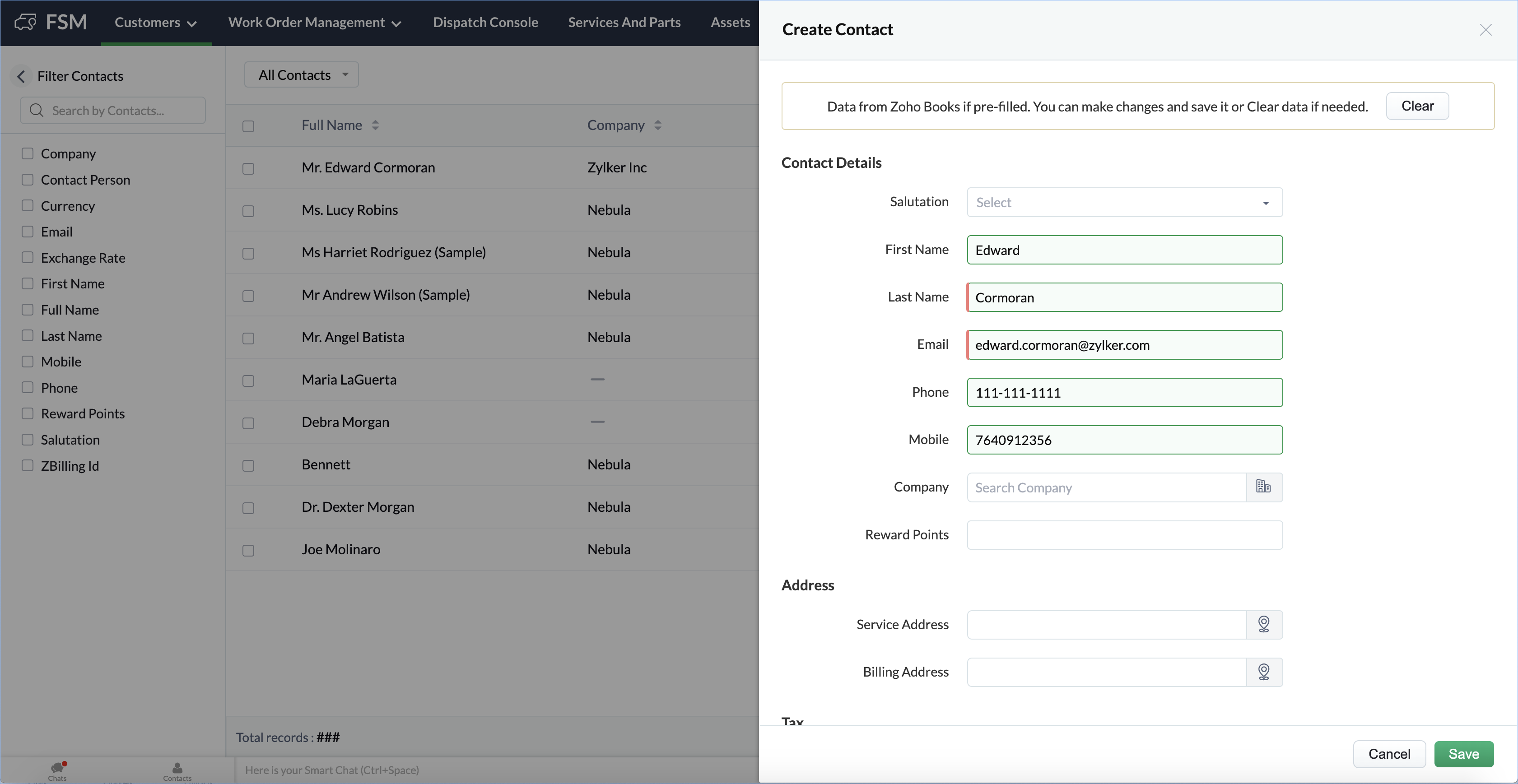Click the FSM logo
The height and width of the screenshot is (784, 1518).
51,23
